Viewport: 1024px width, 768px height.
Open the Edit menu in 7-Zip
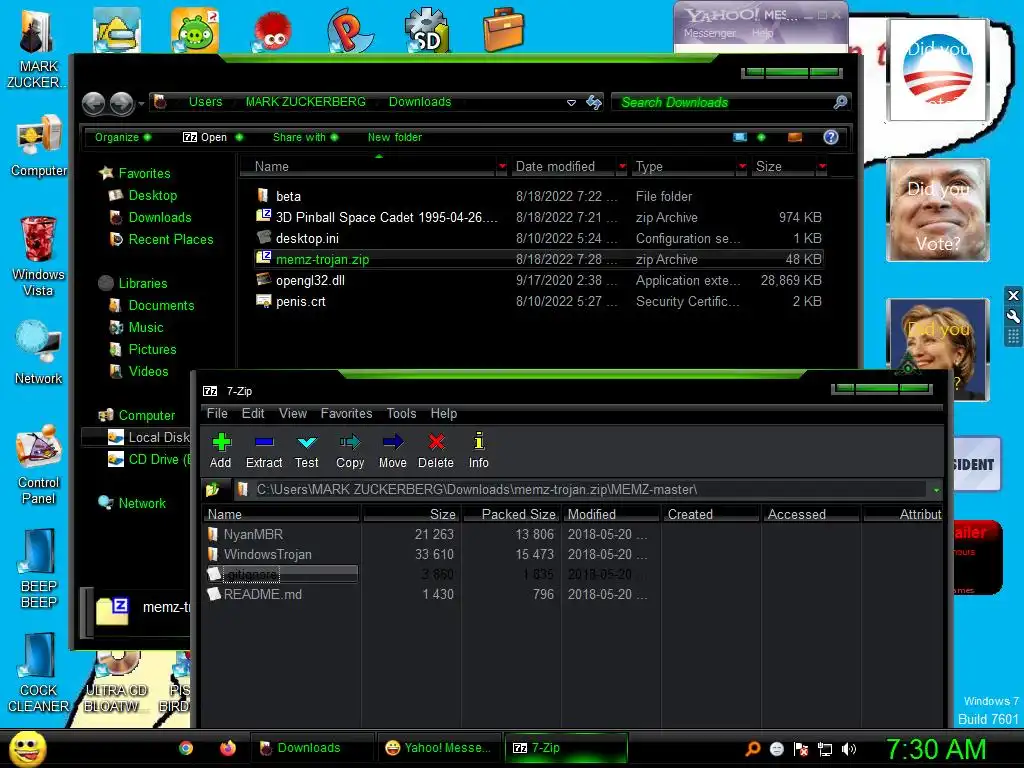point(253,413)
